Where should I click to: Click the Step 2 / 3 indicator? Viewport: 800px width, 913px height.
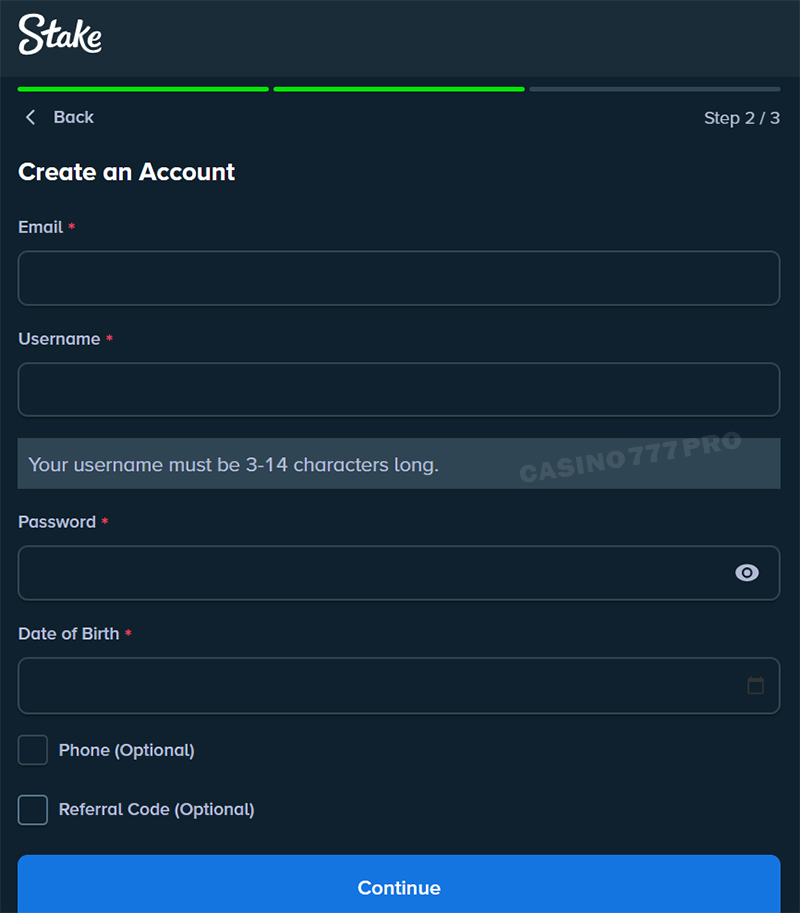[x=742, y=117]
